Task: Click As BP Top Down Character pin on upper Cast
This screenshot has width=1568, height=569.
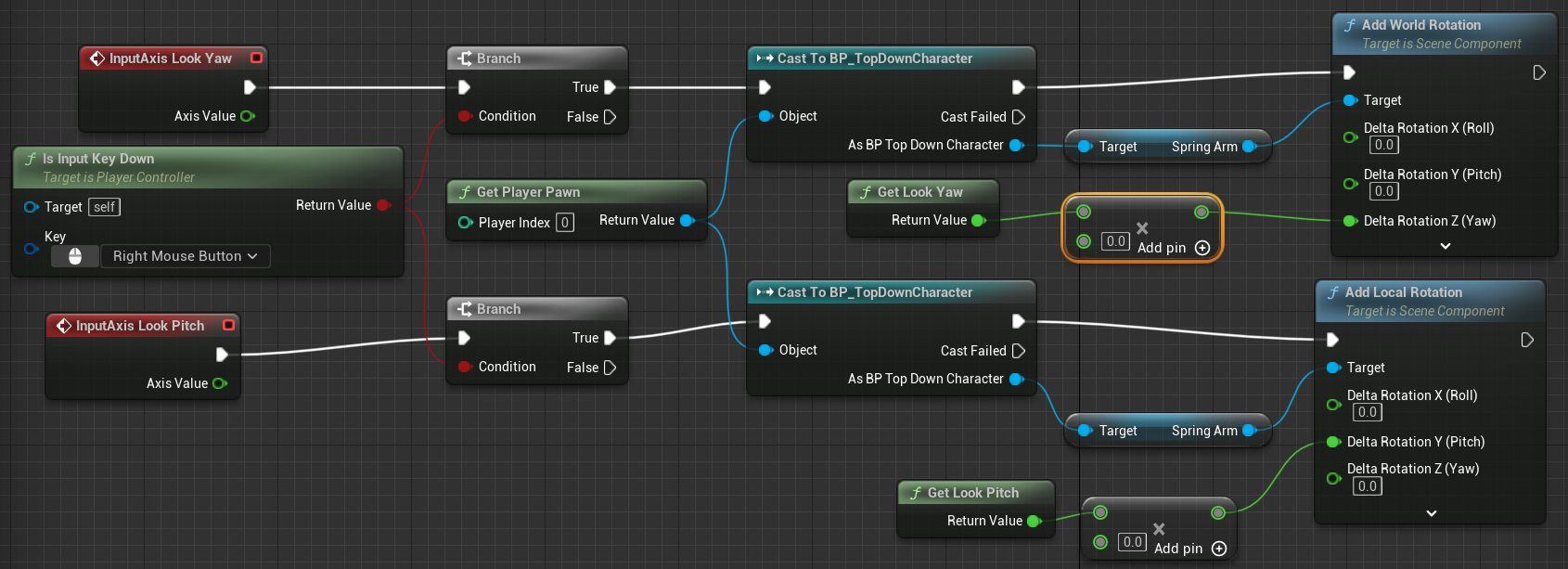Action: tap(1016, 145)
